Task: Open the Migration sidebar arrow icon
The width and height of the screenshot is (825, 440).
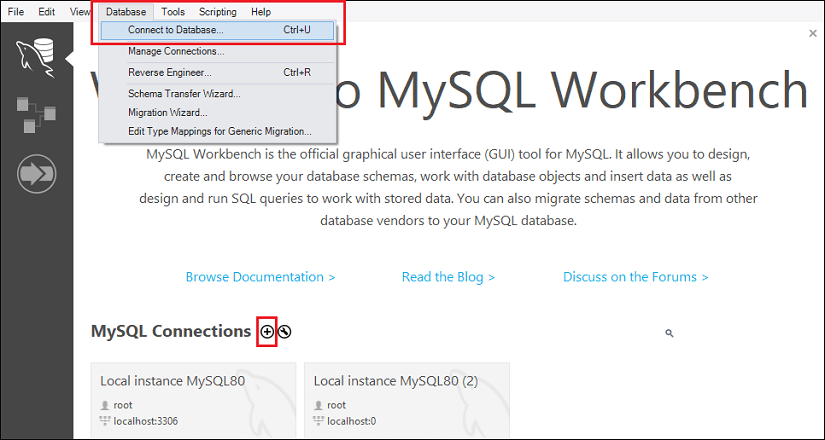Action: [36, 174]
